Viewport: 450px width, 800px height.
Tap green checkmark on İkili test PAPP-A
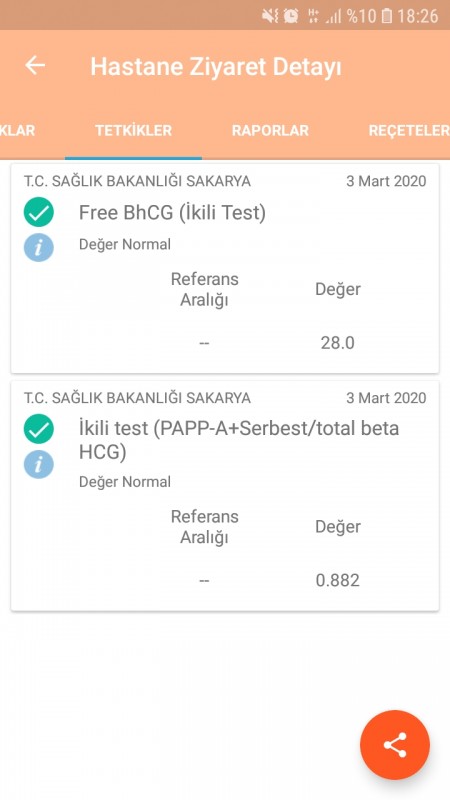[x=39, y=429]
